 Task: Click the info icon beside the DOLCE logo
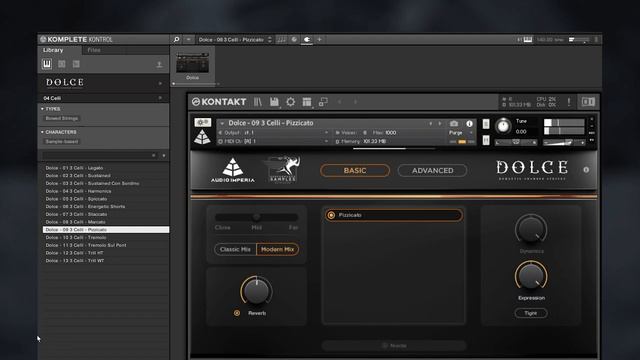[586, 170]
